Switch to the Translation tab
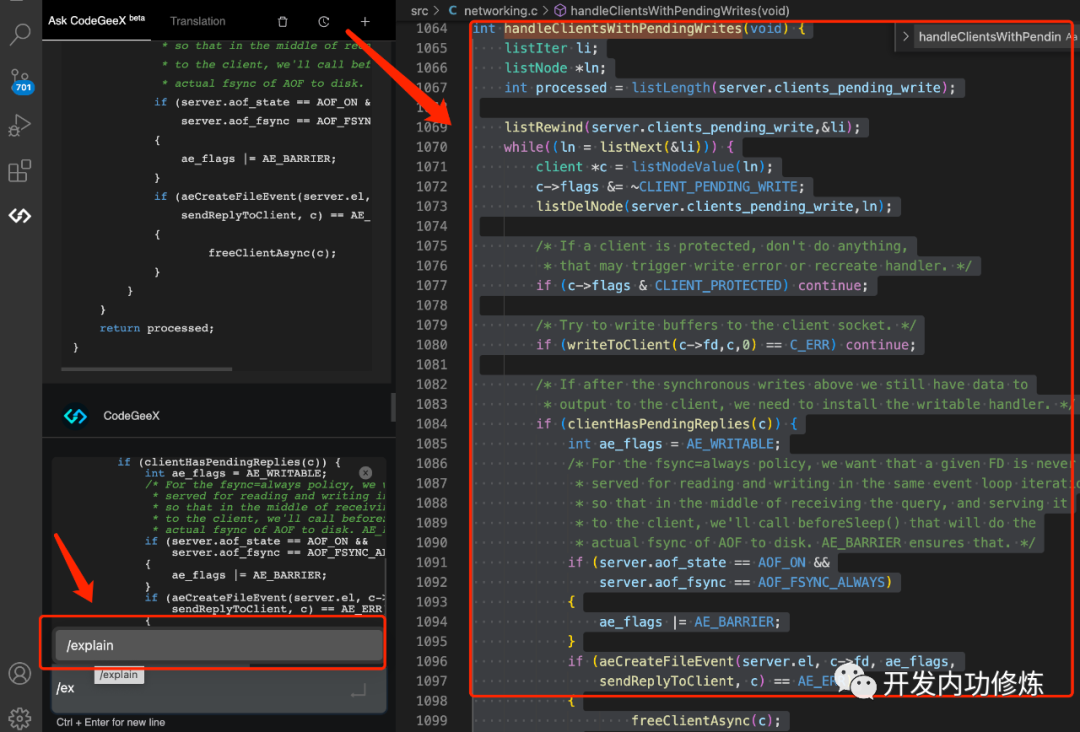This screenshot has width=1080, height=732. click(x=198, y=21)
